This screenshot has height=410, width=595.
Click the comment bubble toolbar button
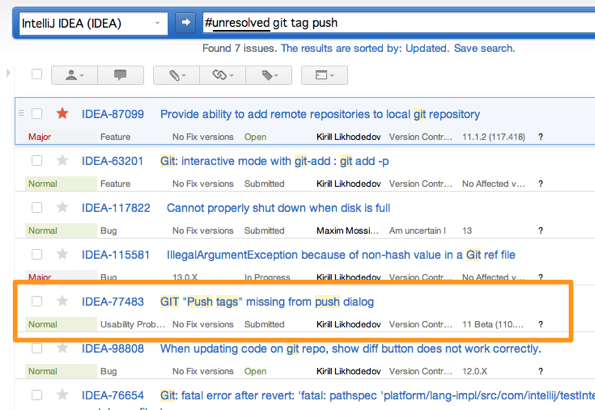(x=120, y=75)
